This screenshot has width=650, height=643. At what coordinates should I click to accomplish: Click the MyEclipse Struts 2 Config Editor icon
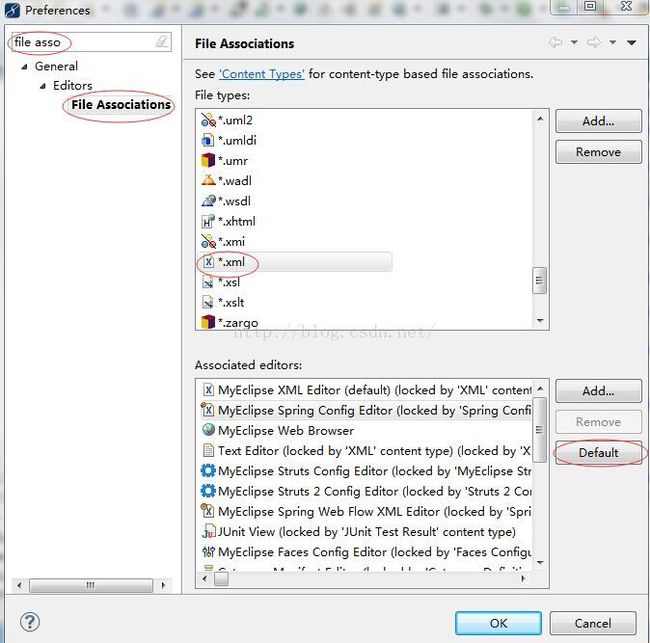[208, 491]
